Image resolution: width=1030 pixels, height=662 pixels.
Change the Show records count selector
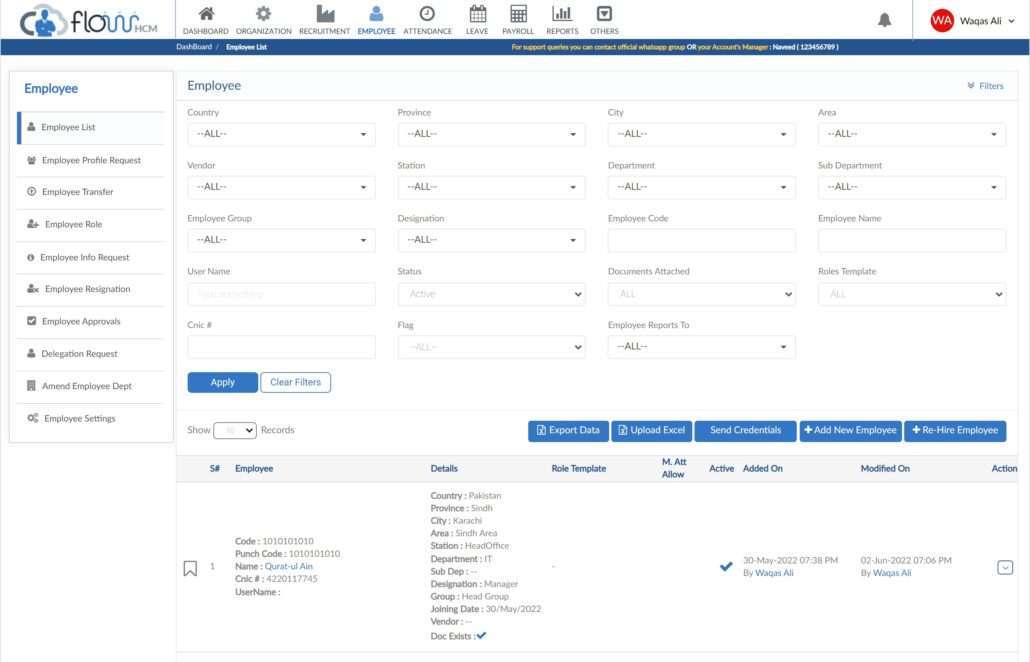click(x=234, y=429)
